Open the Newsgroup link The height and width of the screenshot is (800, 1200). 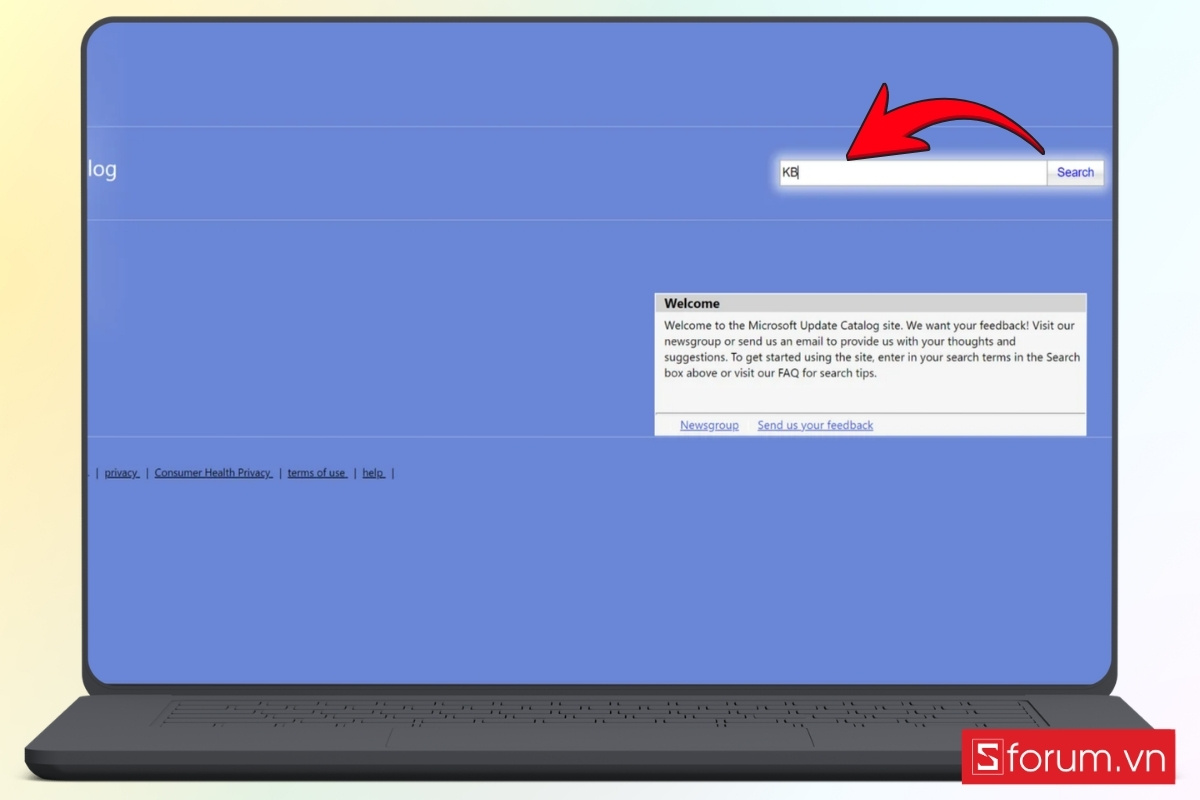click(709, 425)
